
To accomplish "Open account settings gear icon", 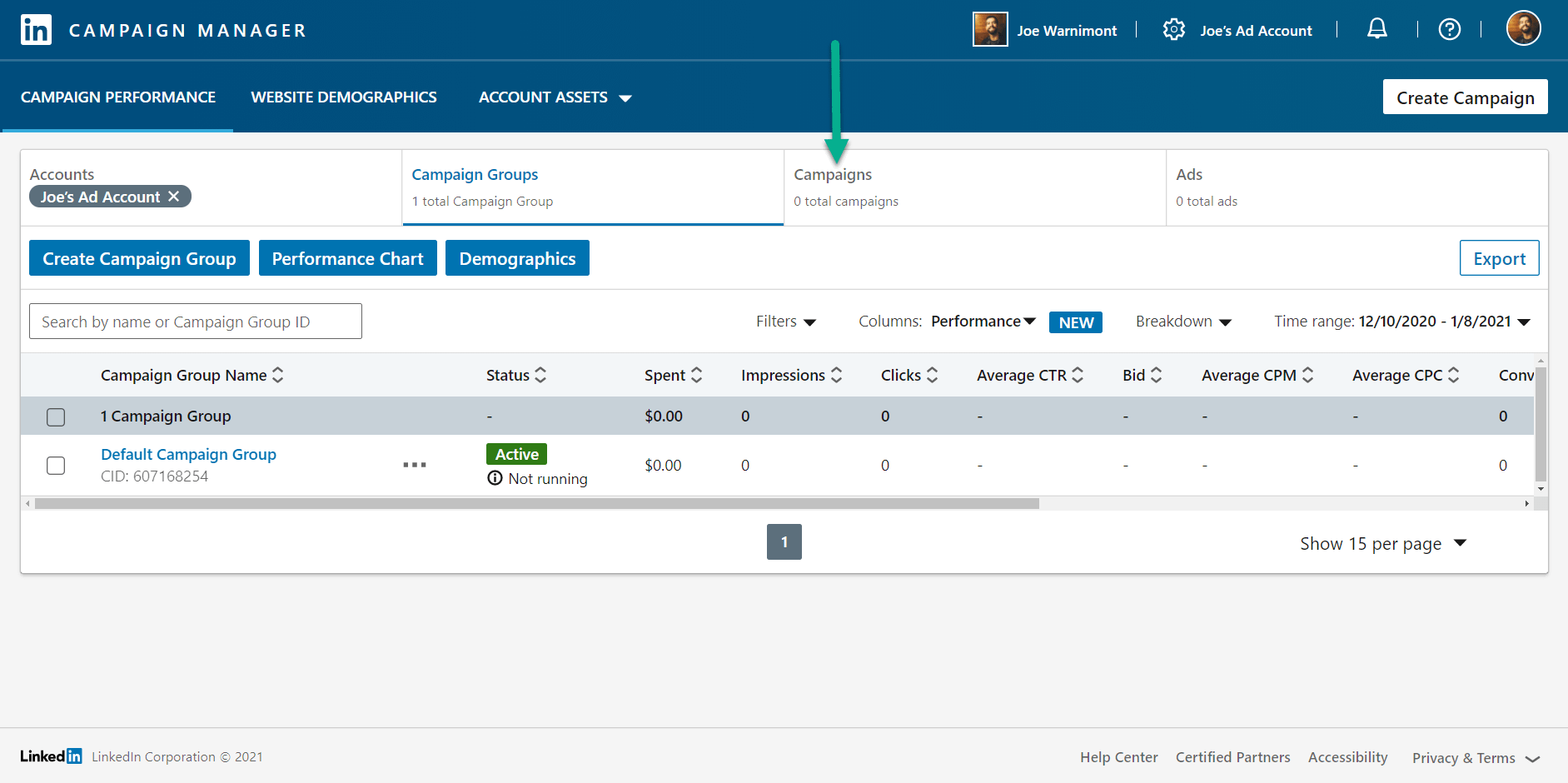I will coord(1173,30).
